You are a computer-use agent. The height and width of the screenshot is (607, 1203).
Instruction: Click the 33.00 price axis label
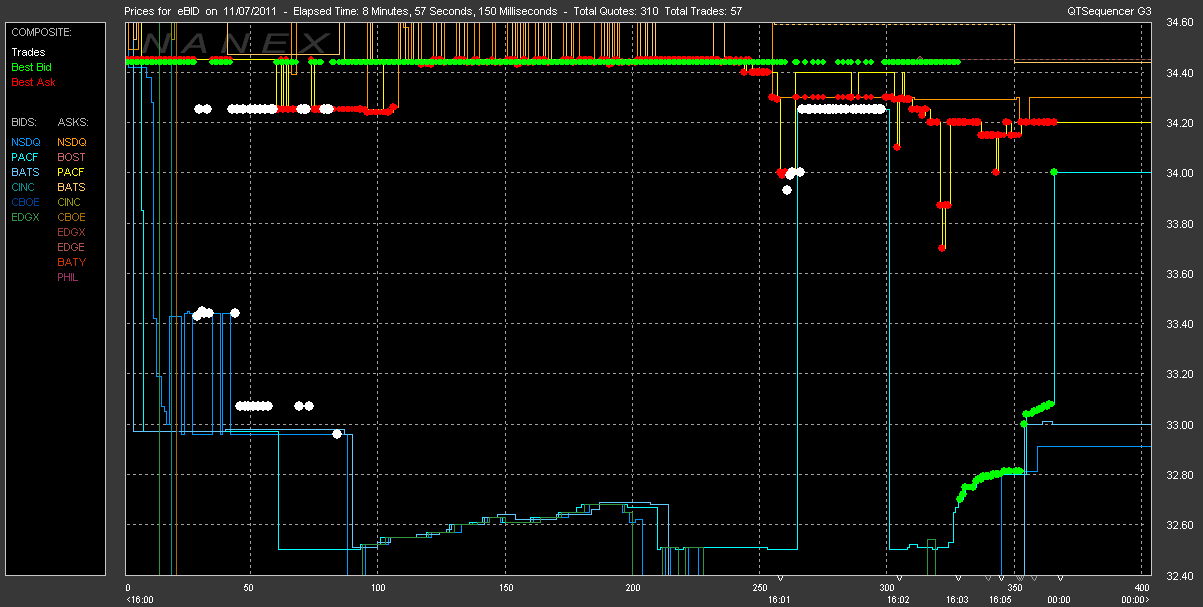coord(1180,424)
